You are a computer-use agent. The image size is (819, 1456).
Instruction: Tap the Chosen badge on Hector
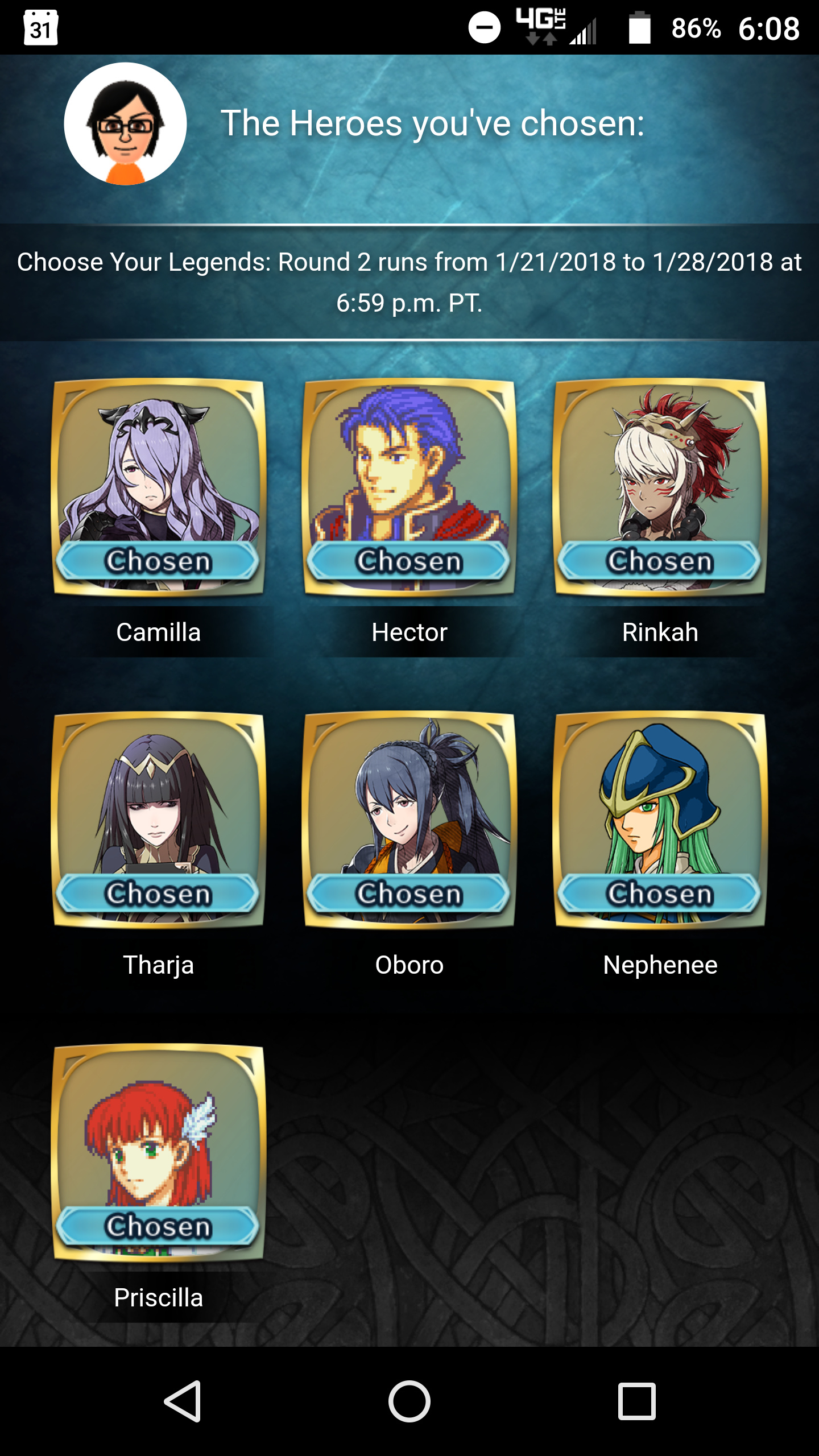(x=409, y=561)
